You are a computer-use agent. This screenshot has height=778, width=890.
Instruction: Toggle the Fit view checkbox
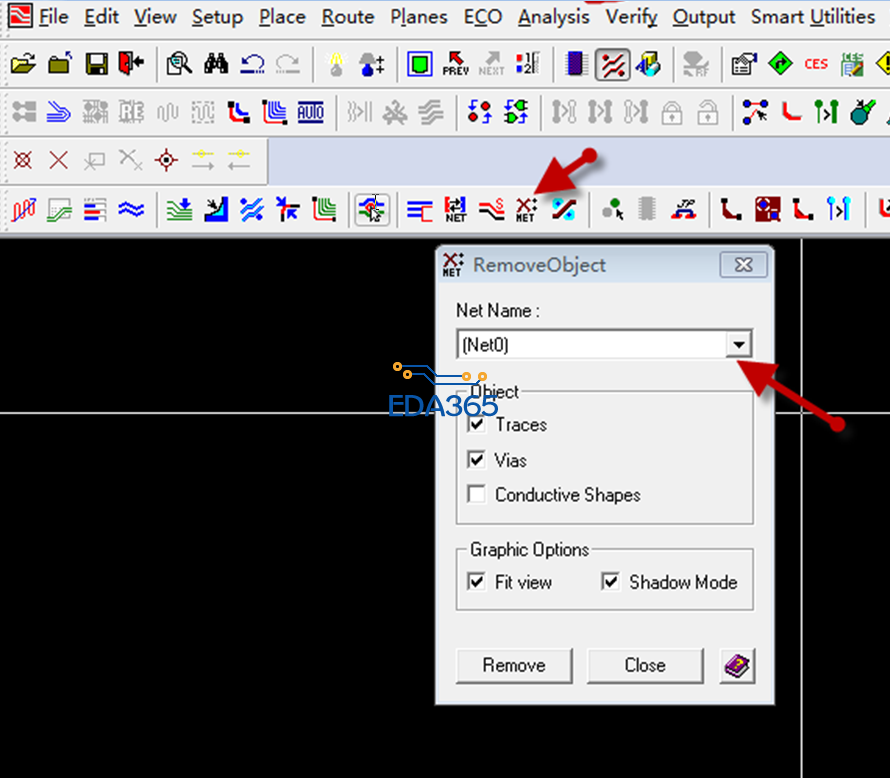tap(476, 582)
